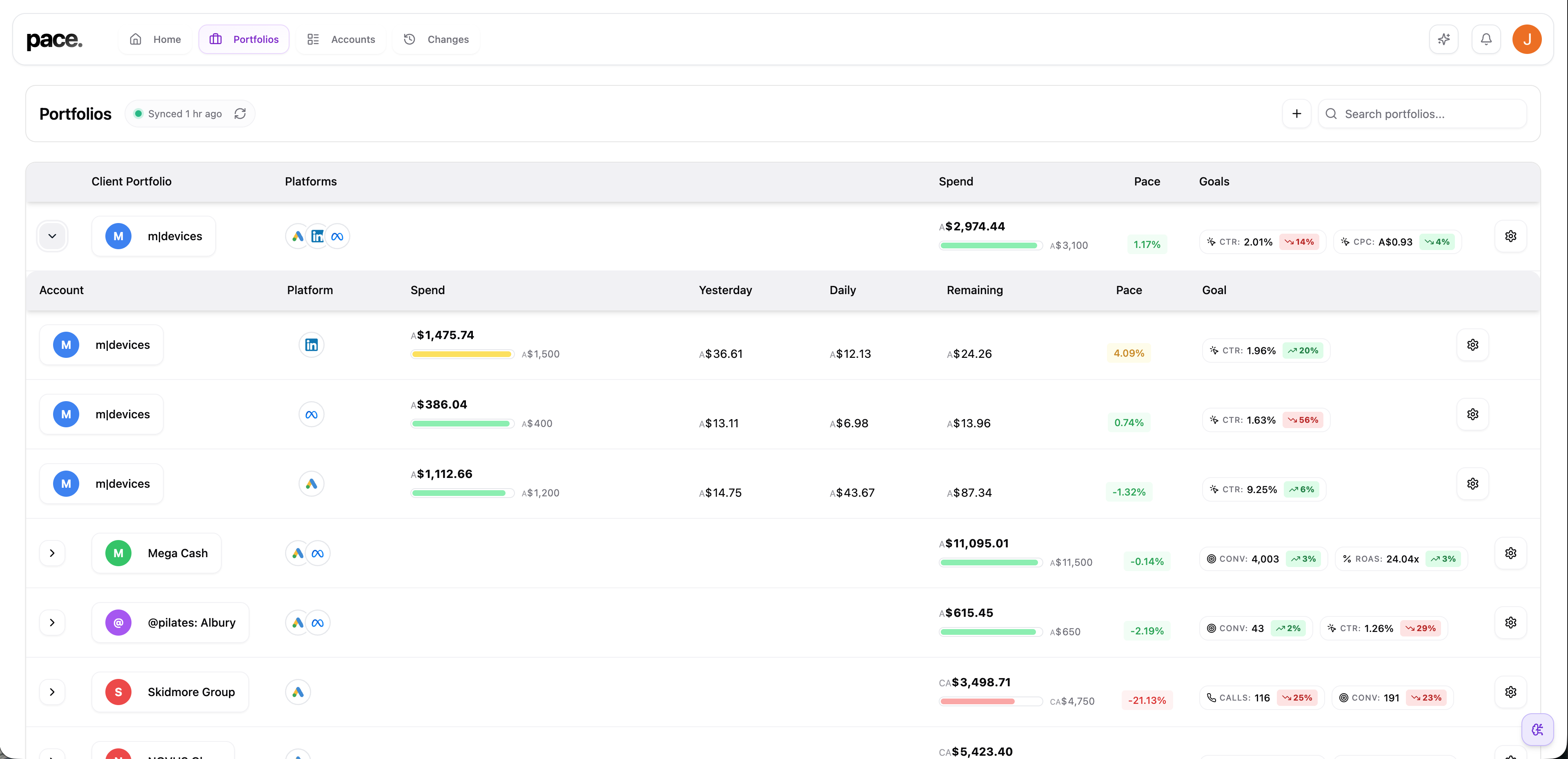
Task: Click the sparkle AI assistant icon
Action: (x=1443, y=40)
